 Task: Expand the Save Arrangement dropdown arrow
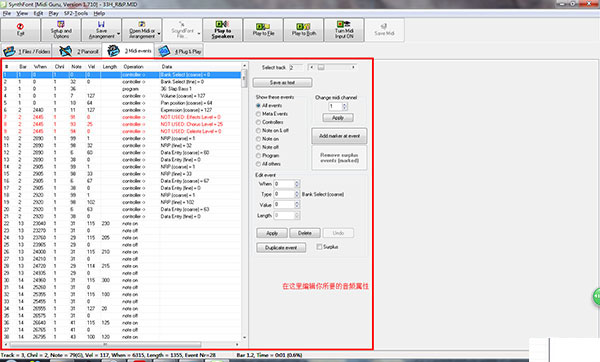click(x=119, y=34)
